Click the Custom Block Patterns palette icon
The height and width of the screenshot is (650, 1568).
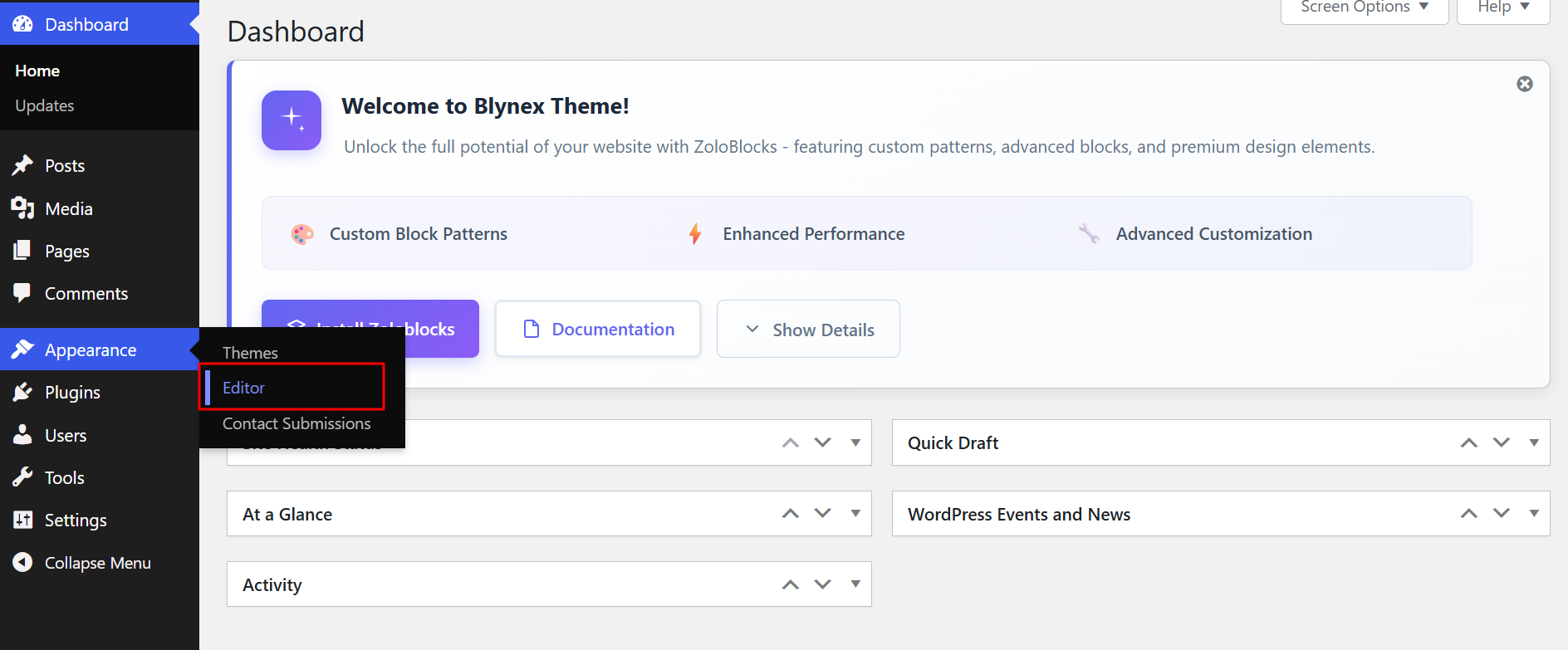(302, 234)
